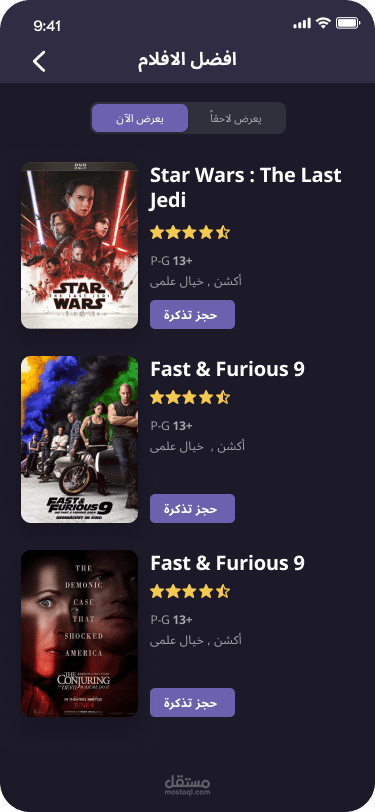Screen dimensions: 375x812
Task: Tap the cellular signal bars icon
Action: (302, 23)
